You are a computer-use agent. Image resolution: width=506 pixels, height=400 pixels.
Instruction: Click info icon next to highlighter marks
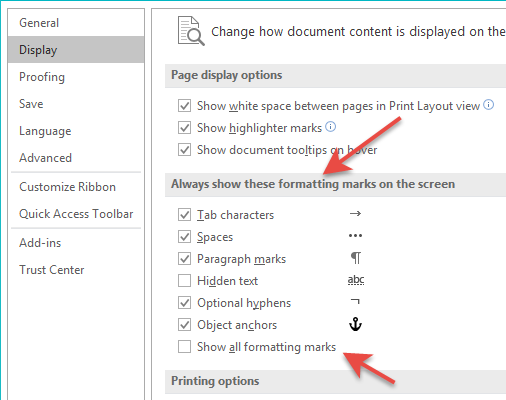point(330,127)
